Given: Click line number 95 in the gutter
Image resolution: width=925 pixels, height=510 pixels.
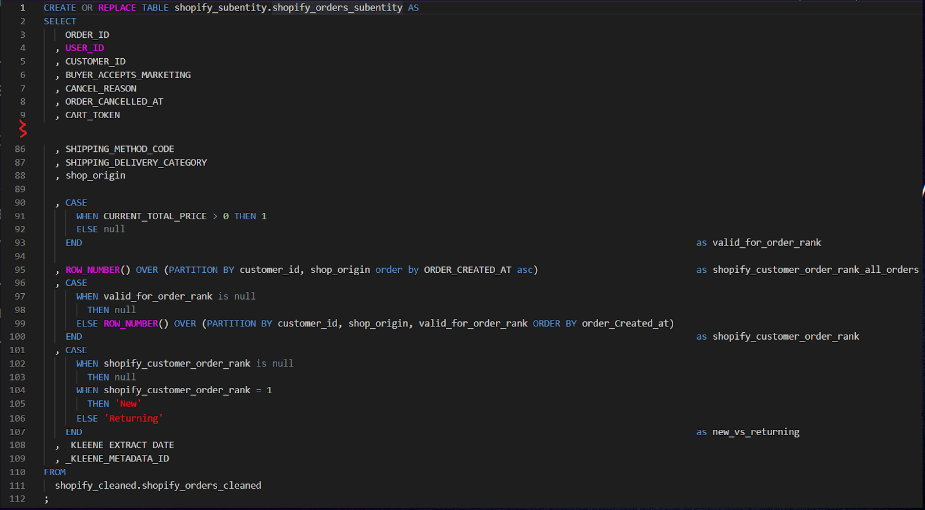Looking at the screenshot, I should [x=19, y=270].
